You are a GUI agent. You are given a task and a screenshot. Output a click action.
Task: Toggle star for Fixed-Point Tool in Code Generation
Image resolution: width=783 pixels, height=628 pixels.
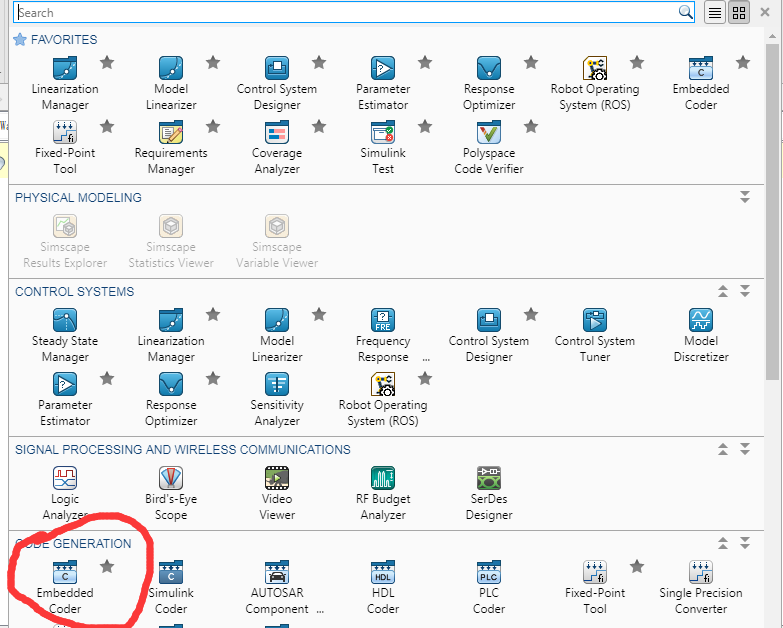point(637,567)
